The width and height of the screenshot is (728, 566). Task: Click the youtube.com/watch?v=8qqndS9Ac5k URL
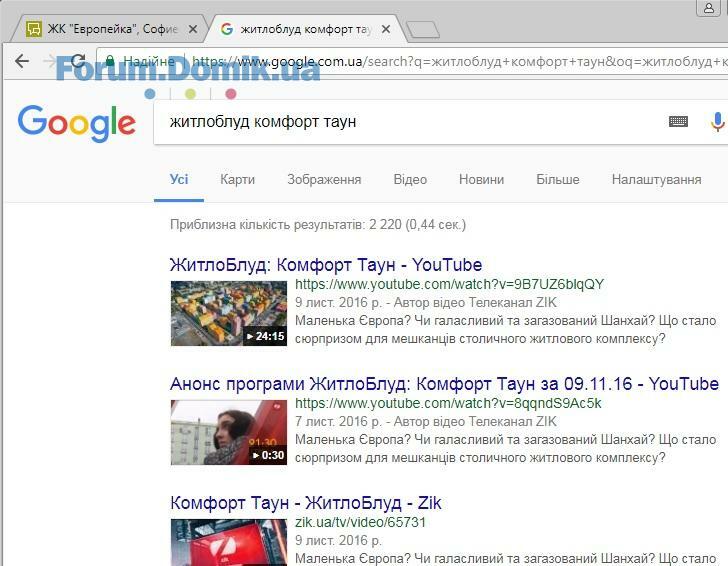[x=448, y=403]
